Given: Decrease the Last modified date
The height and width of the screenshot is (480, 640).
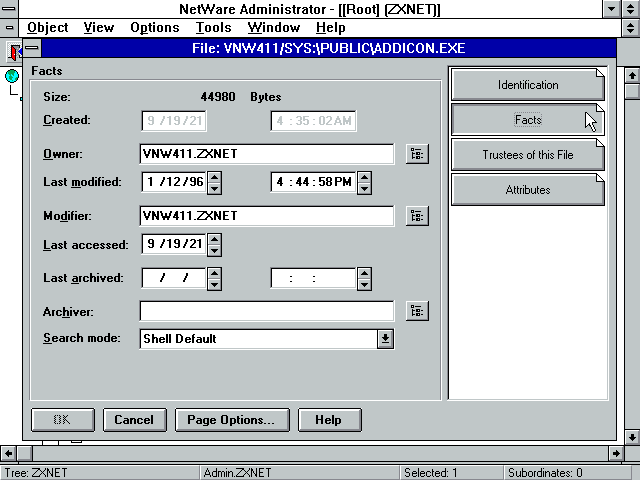Looking at the screenshot, I should pos(214,188).
